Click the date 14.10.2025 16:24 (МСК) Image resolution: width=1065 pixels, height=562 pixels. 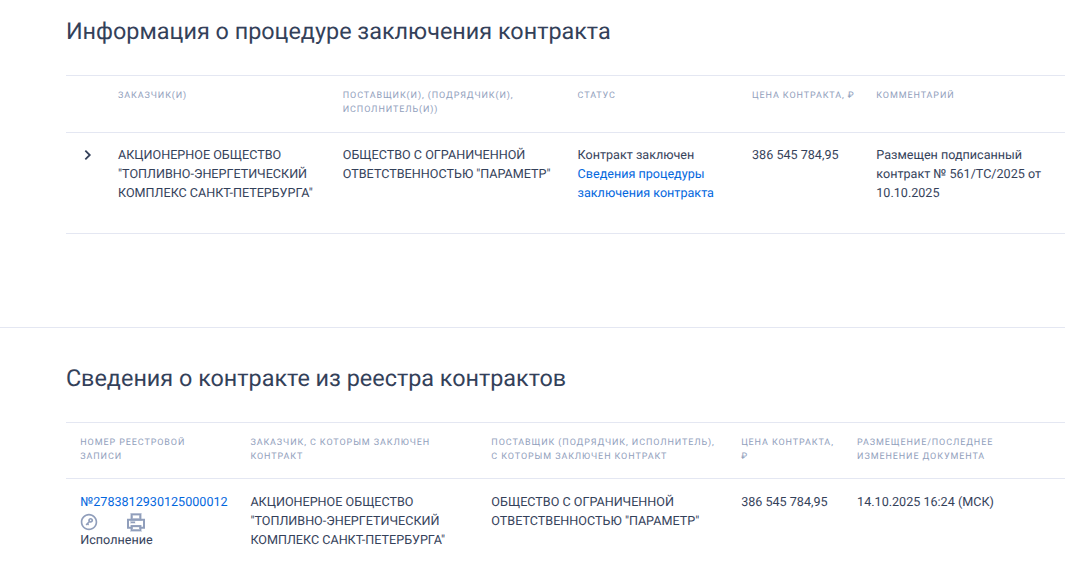pyautogui.click(x=925, y=502)
